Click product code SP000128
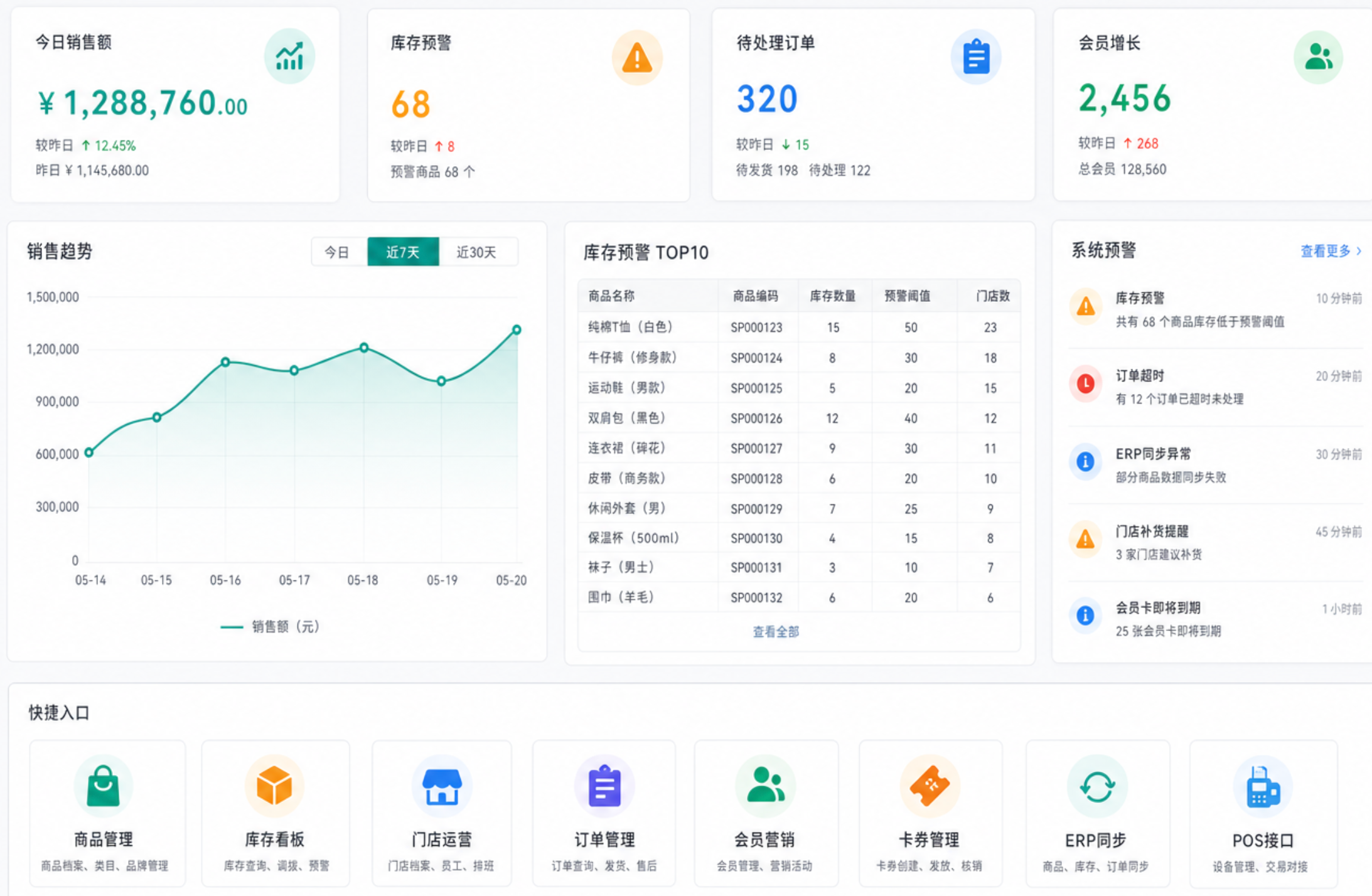The height and width of the screenshot is (896, 1372). (756, 479)
